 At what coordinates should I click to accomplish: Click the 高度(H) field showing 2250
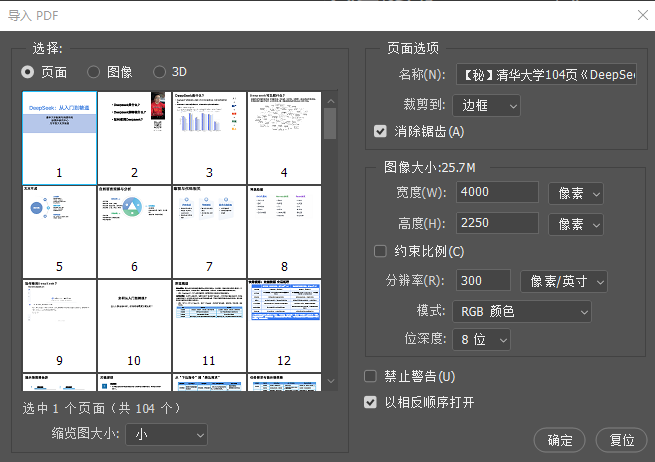(x=497, y=223)
